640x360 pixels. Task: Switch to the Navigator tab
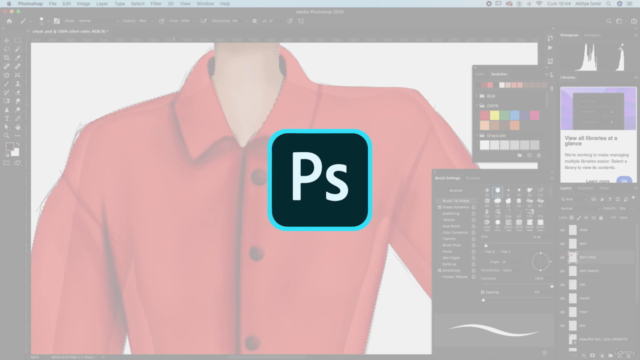coord(592,35)
